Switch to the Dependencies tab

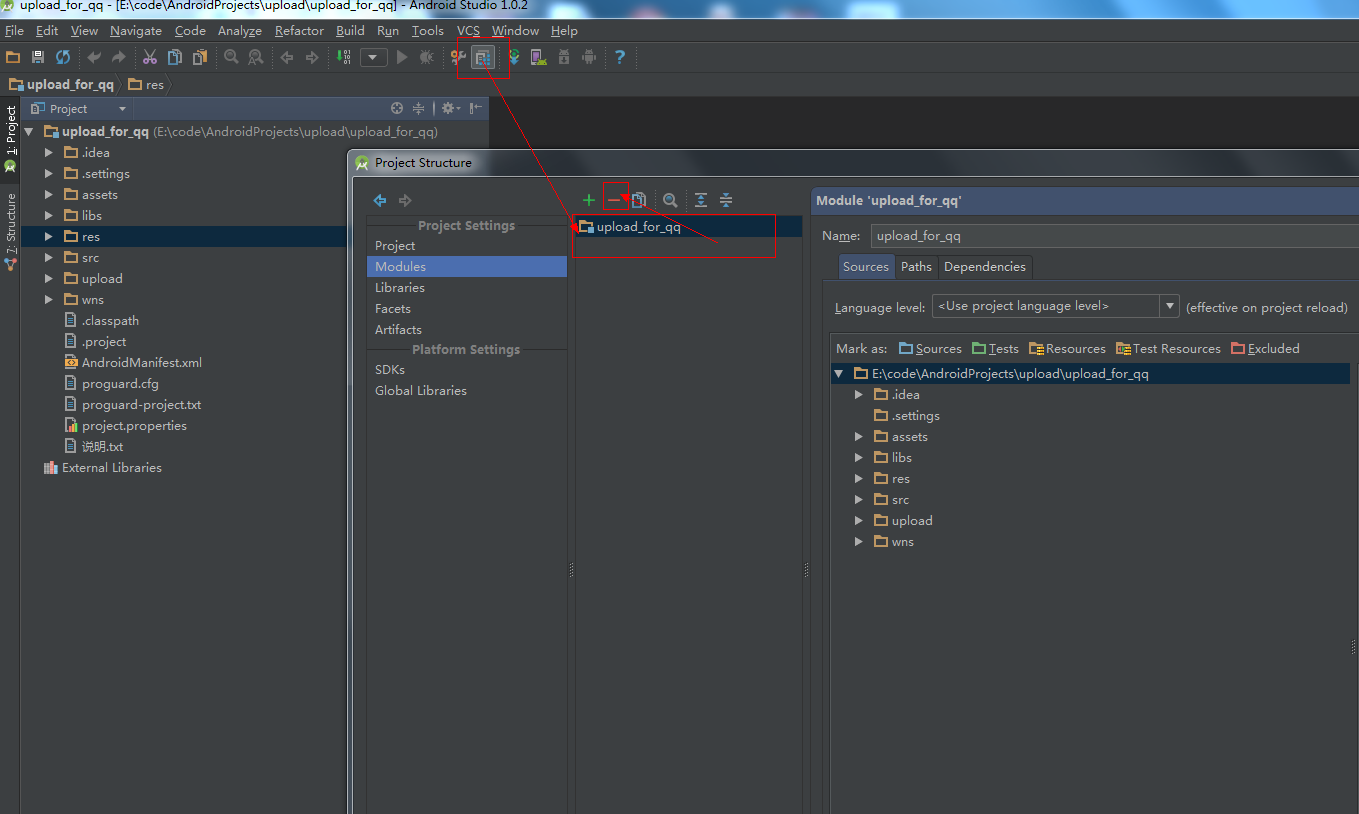984,266
